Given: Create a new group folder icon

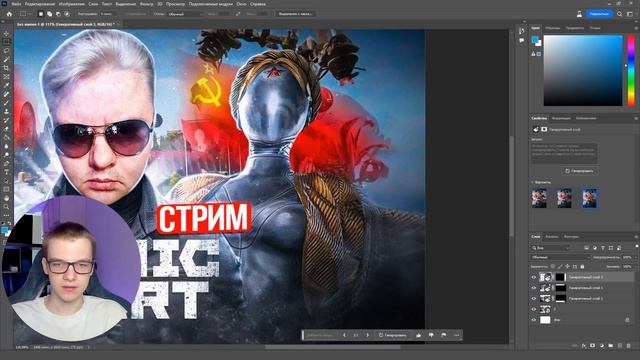Looking at the screenshot, I should pos(611,346).
